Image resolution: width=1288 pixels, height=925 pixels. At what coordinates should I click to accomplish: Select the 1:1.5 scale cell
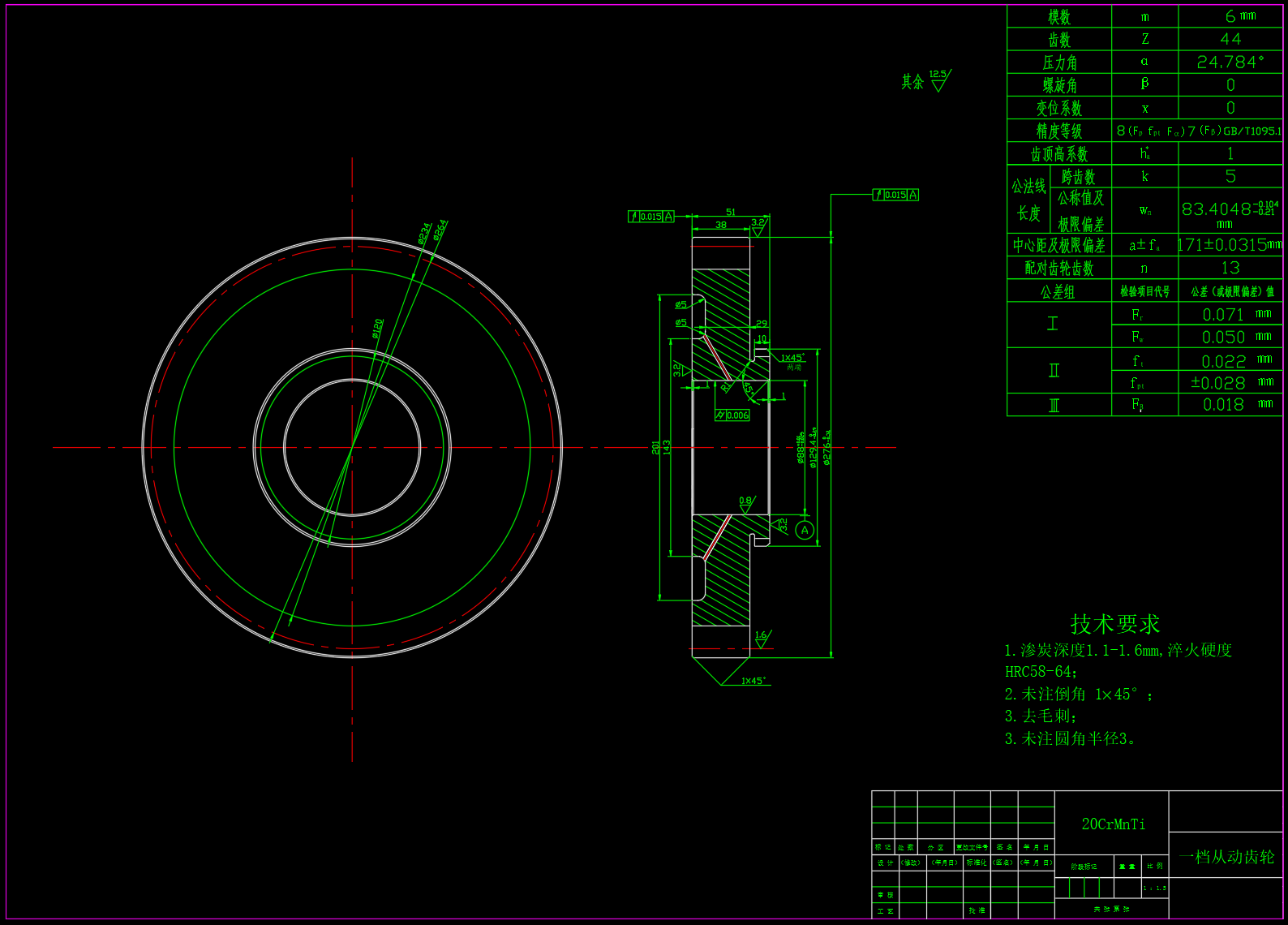1154,888
